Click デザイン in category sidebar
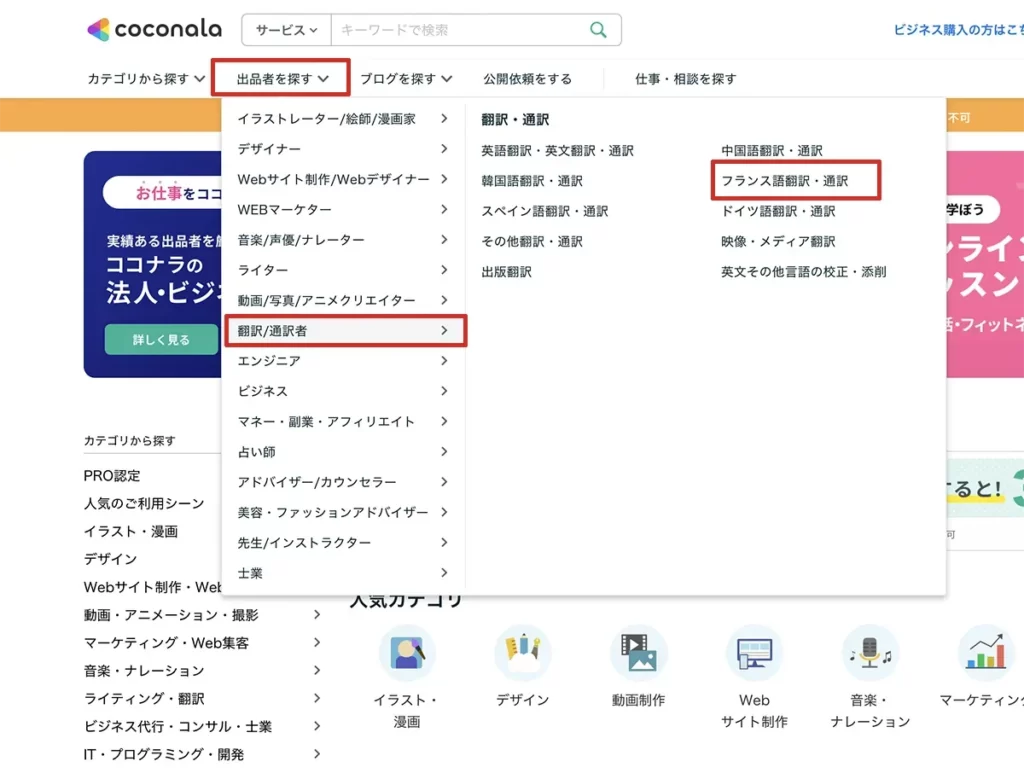Screen dimensions: 1024x773 tap(110, 559)
